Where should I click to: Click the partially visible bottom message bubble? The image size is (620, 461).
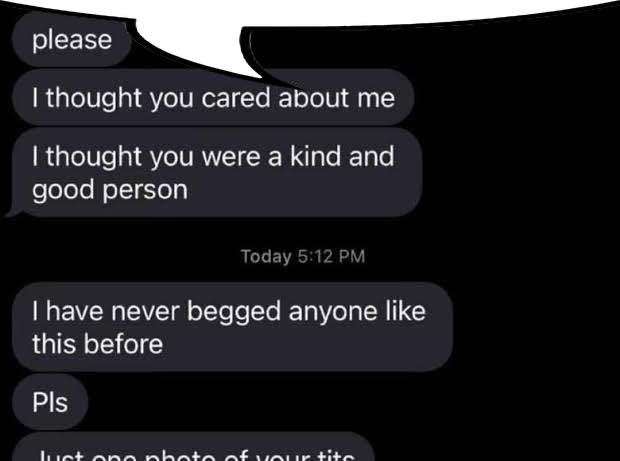click(194, 447)
